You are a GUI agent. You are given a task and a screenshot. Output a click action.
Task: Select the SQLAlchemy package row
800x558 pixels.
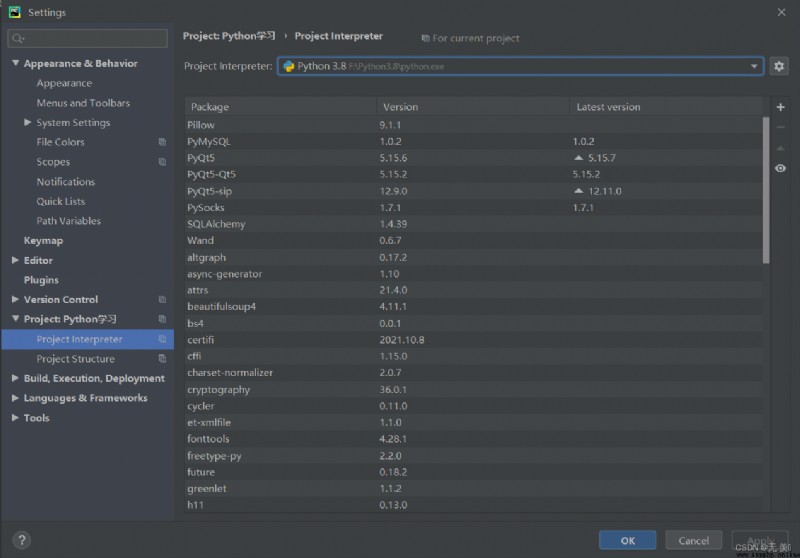473,224
